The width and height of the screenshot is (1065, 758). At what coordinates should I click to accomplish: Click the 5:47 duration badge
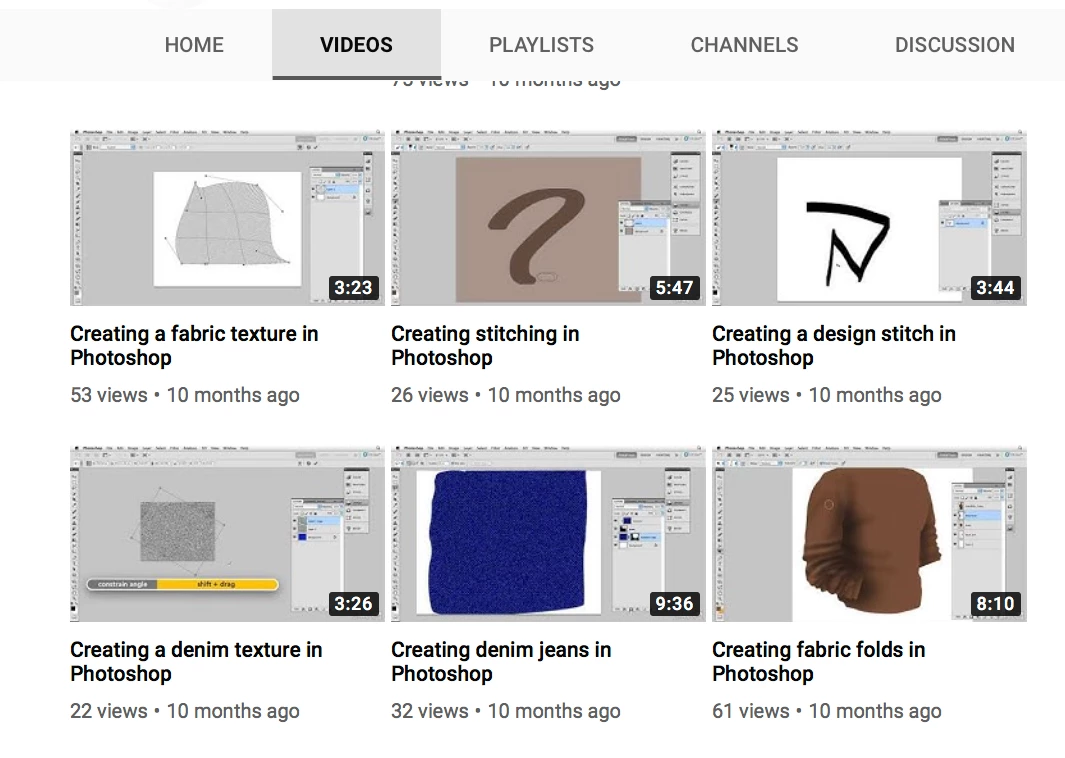(x=674, y=287)
